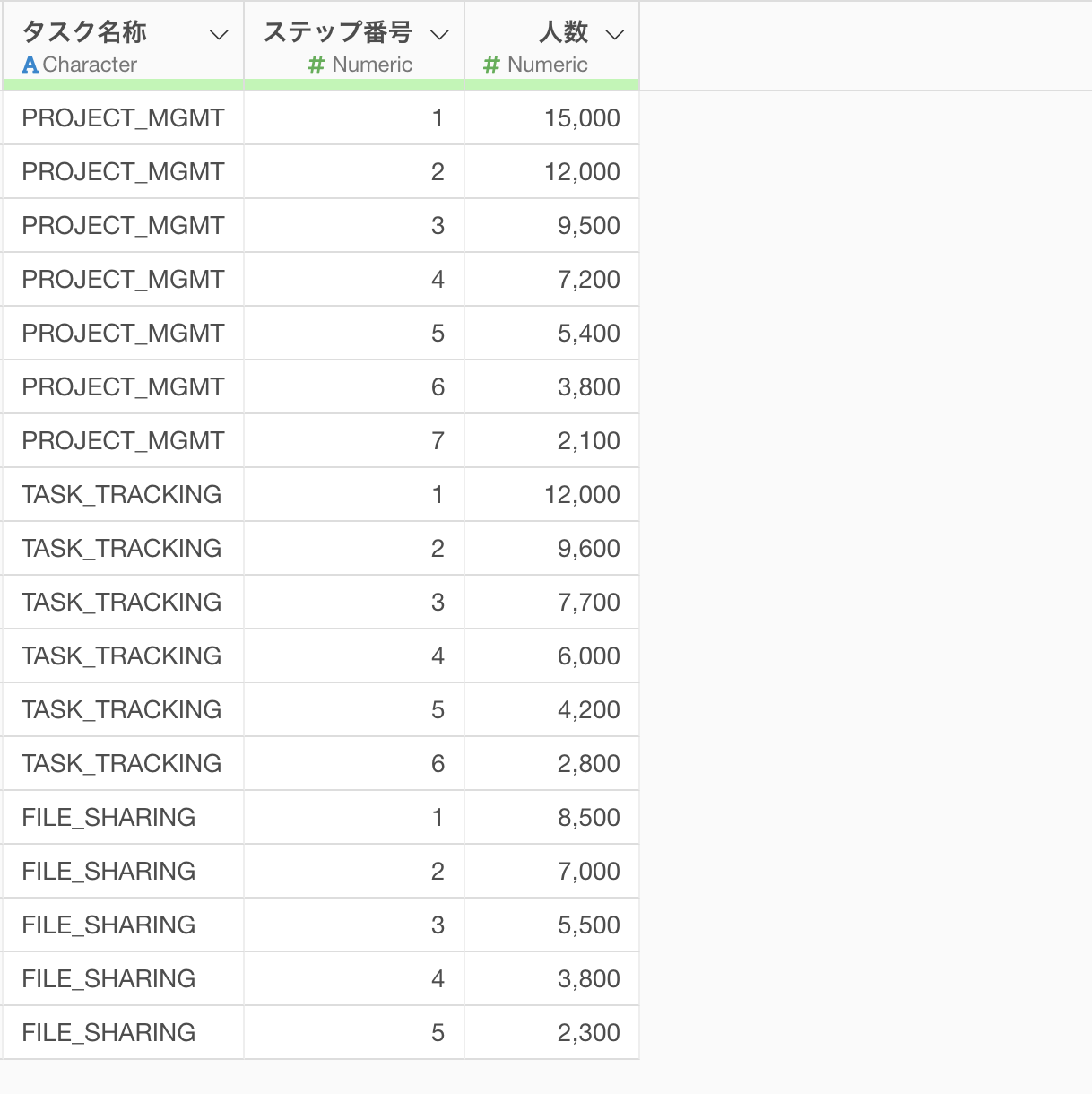Select the 5,500 cell
The height and width of the screenshot is (1094, 1092).
click(552, 925)
